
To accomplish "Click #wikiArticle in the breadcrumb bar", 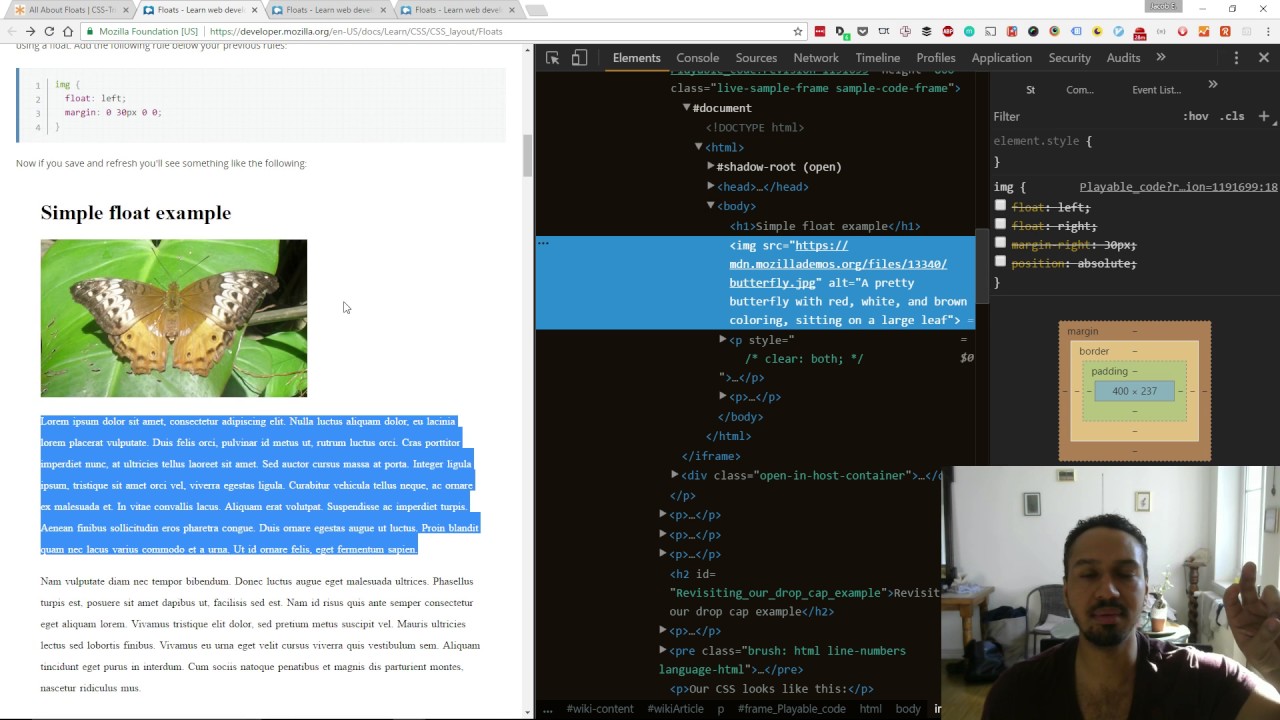I will [x=676, y=708].
